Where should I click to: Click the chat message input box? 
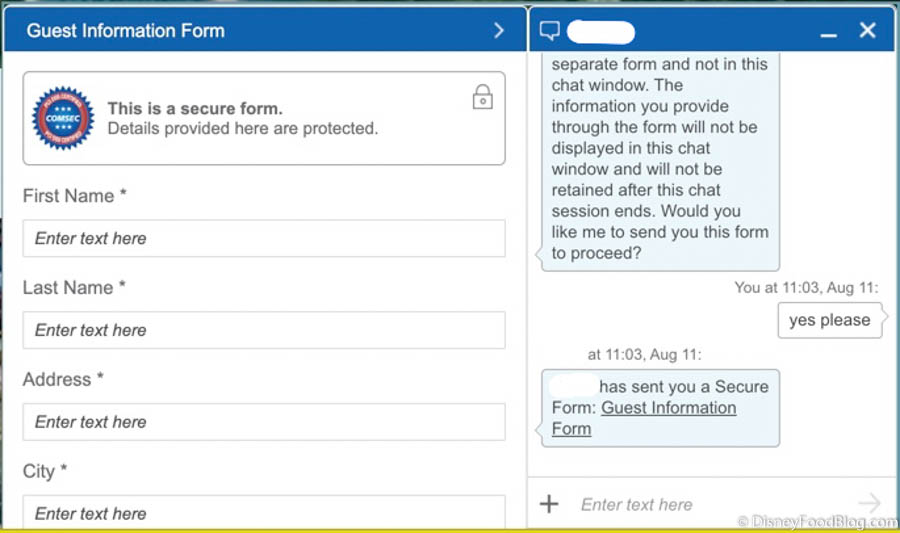tap(710, 505)
